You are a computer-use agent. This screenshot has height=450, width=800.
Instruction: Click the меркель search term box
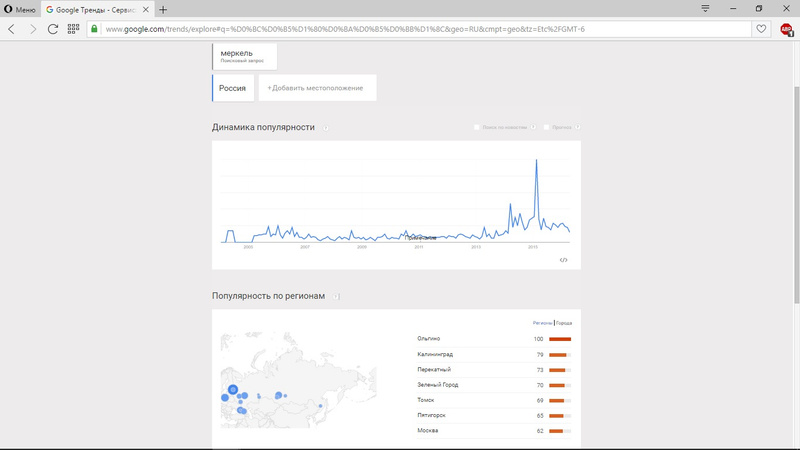tap(244, 56)
